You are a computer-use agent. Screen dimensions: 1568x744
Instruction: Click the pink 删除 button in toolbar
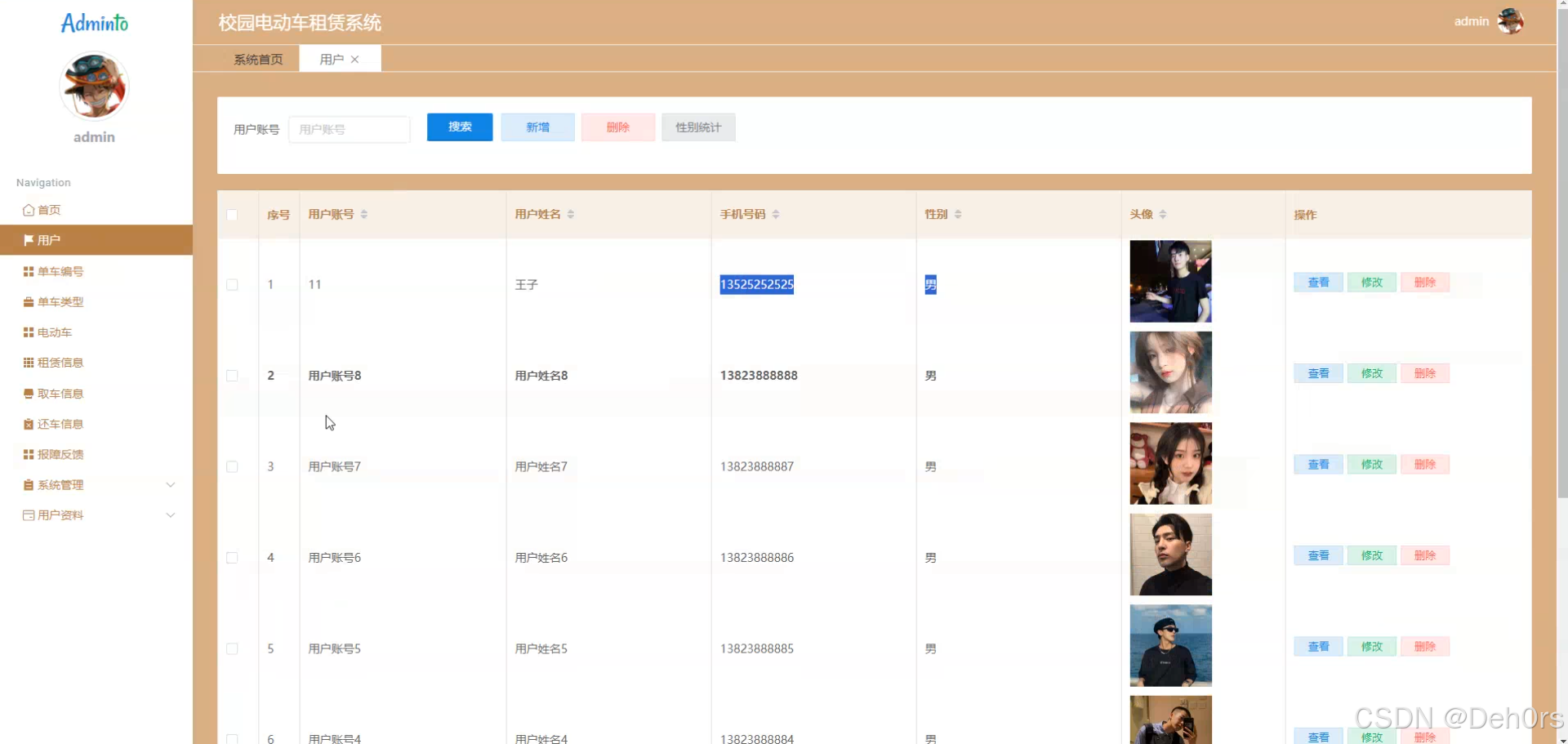coord(618,127)
